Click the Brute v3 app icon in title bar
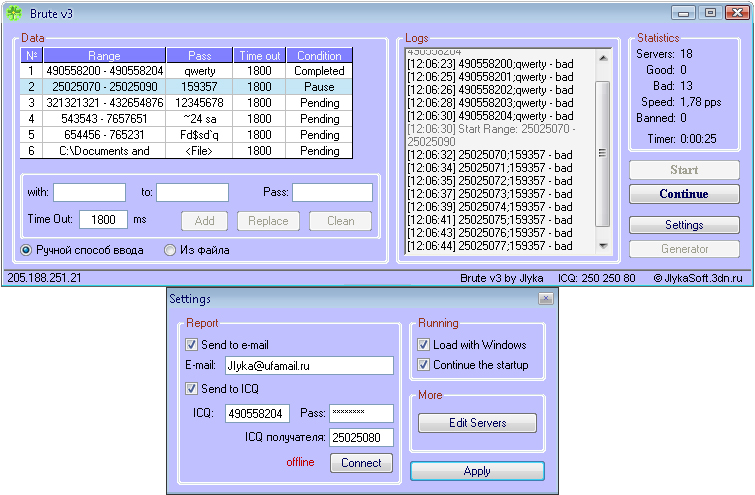755x495 pixels. tap(13, 13)
